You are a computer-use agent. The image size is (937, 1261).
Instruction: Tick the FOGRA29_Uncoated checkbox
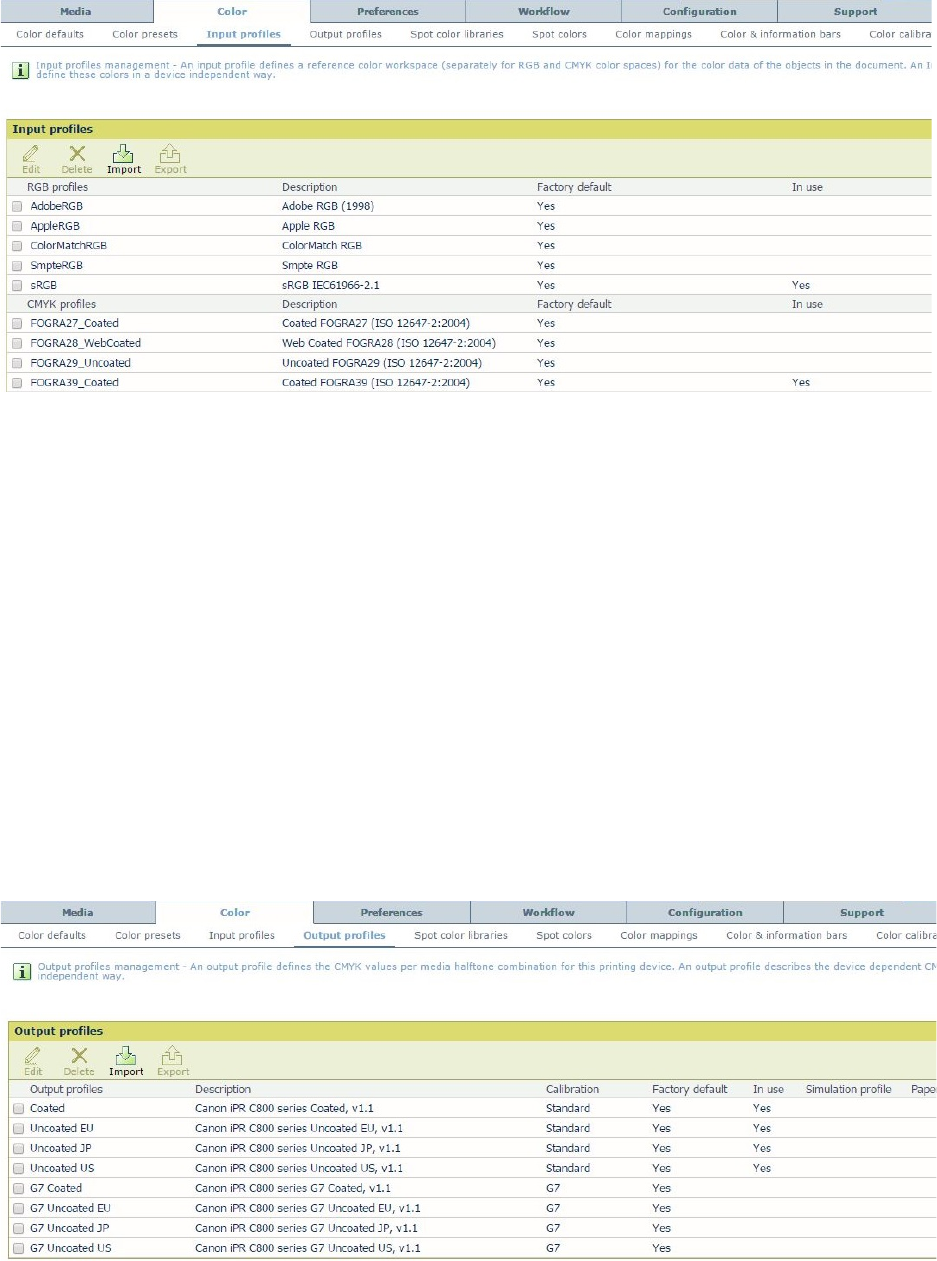(17, 364)
